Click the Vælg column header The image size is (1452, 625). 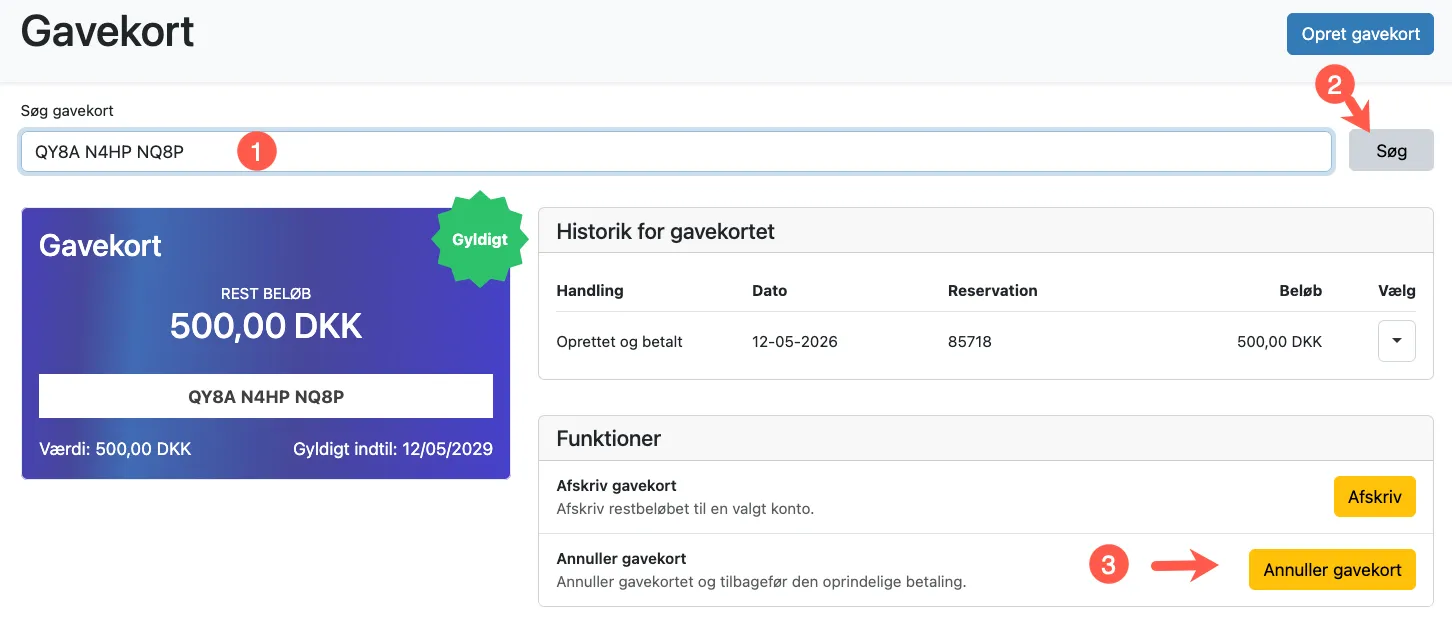(x=1397, y=291)
